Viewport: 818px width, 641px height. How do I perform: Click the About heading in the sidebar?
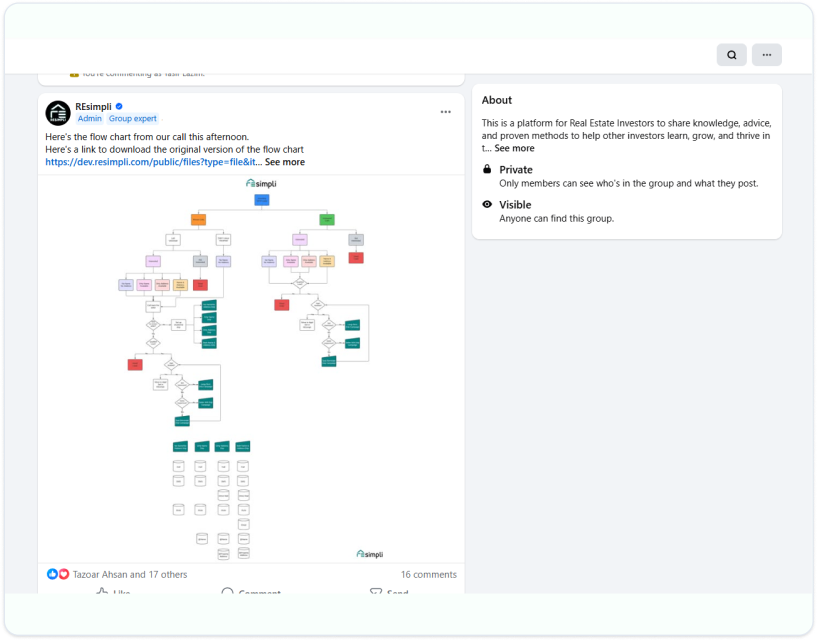click(497, 100)
